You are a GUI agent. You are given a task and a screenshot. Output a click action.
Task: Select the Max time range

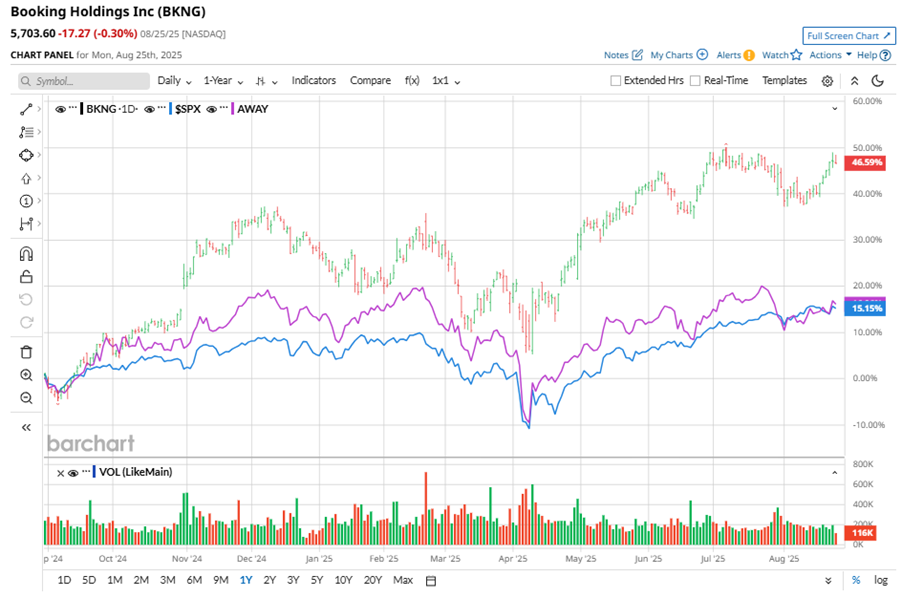click(x=403, y=580)
